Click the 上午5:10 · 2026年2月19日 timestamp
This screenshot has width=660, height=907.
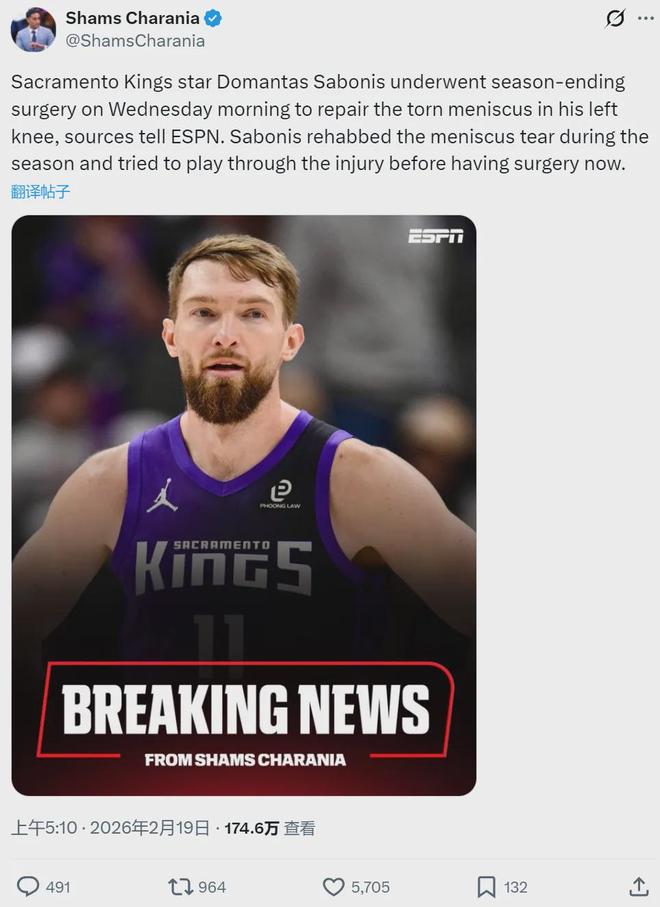110,828
